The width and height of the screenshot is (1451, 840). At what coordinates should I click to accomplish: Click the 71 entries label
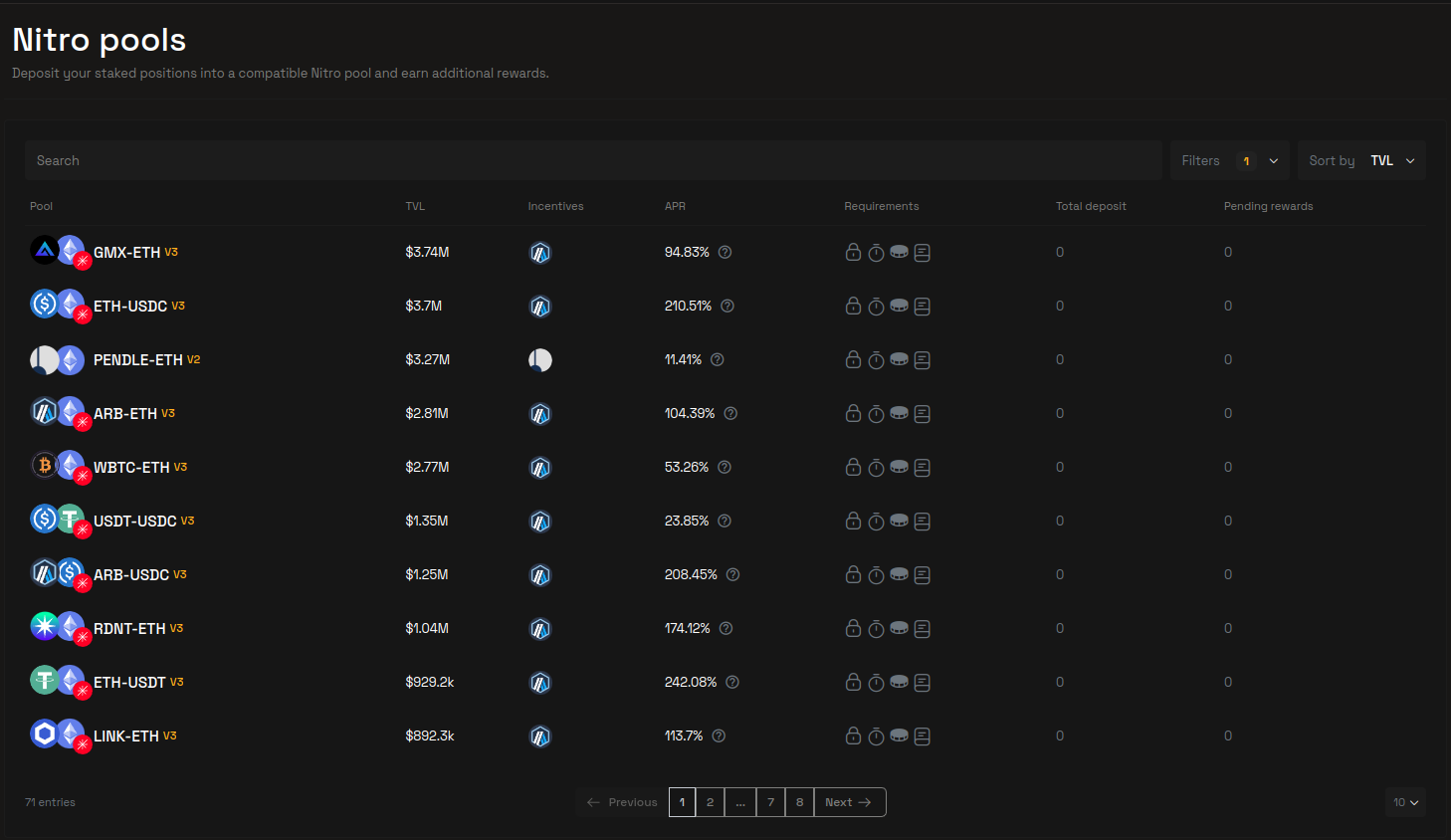pos(50,802)
